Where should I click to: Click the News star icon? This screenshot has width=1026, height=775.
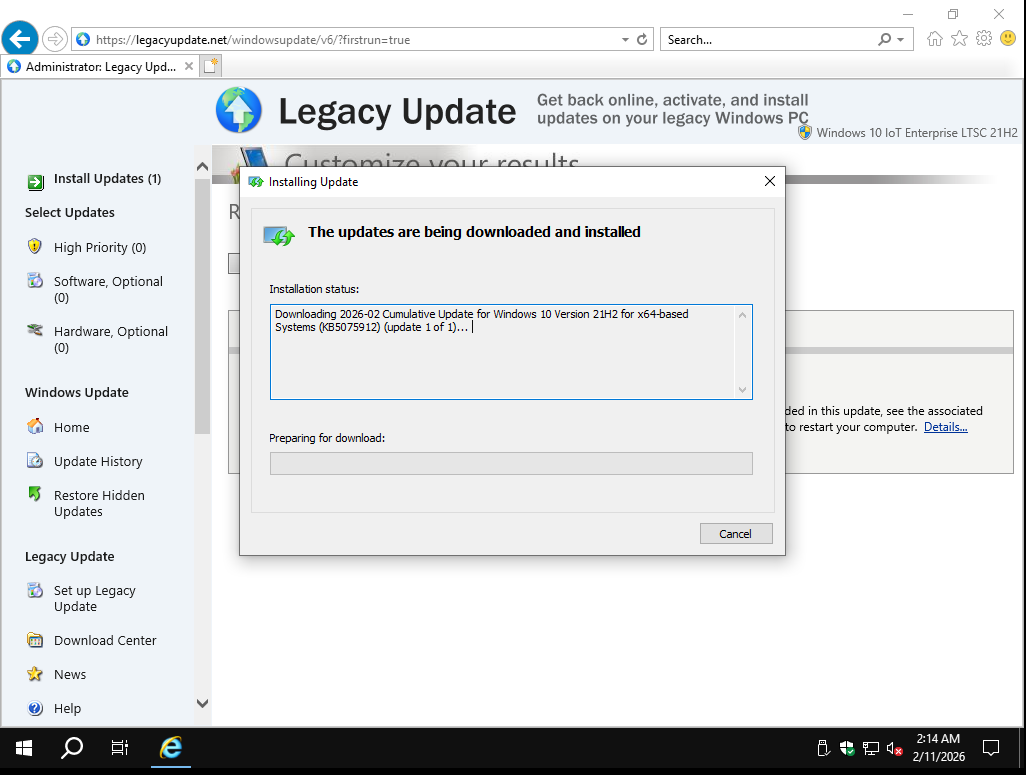tap(35, 674)
